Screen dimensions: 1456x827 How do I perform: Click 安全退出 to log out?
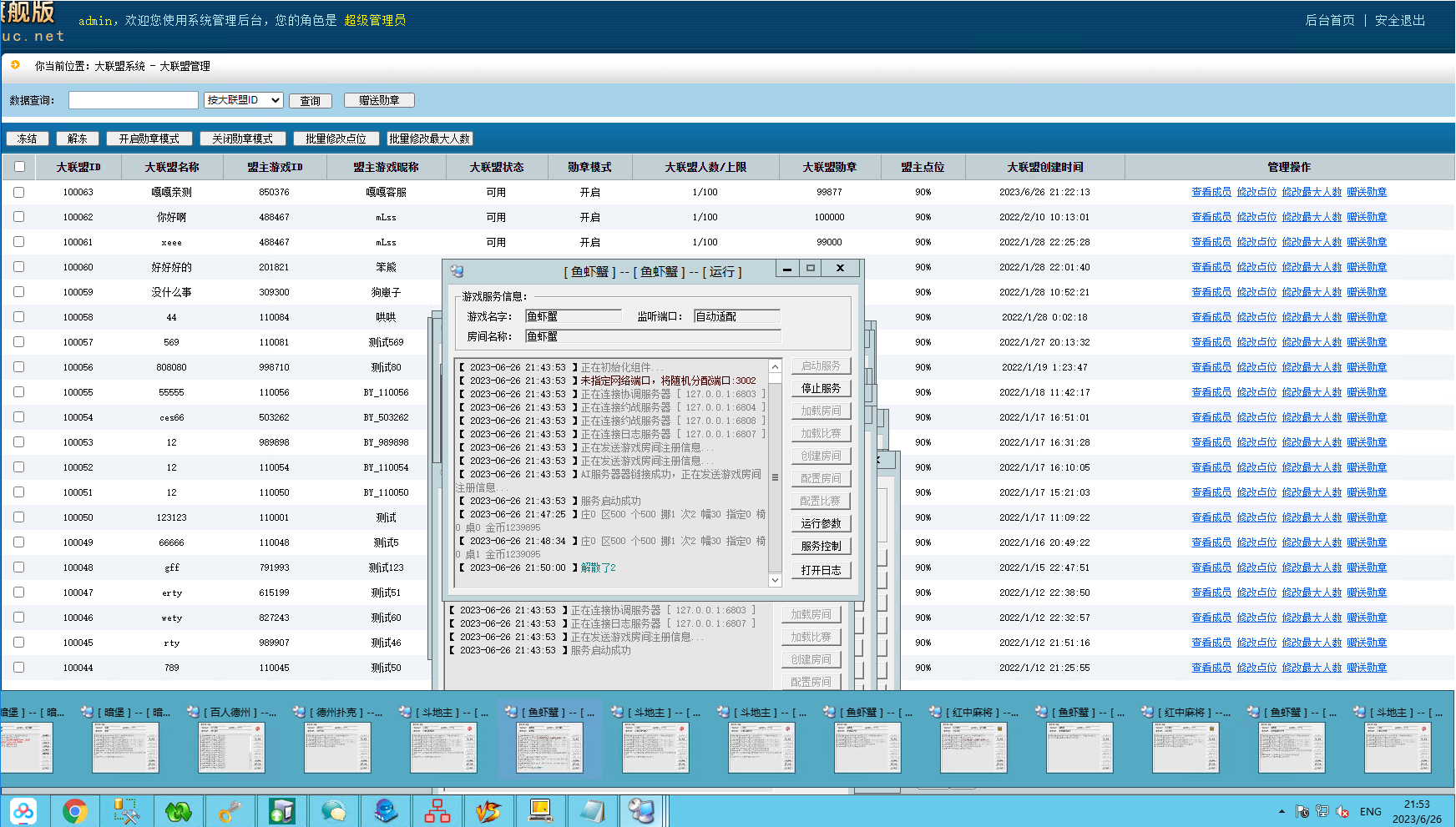[x=1400, y=20]
